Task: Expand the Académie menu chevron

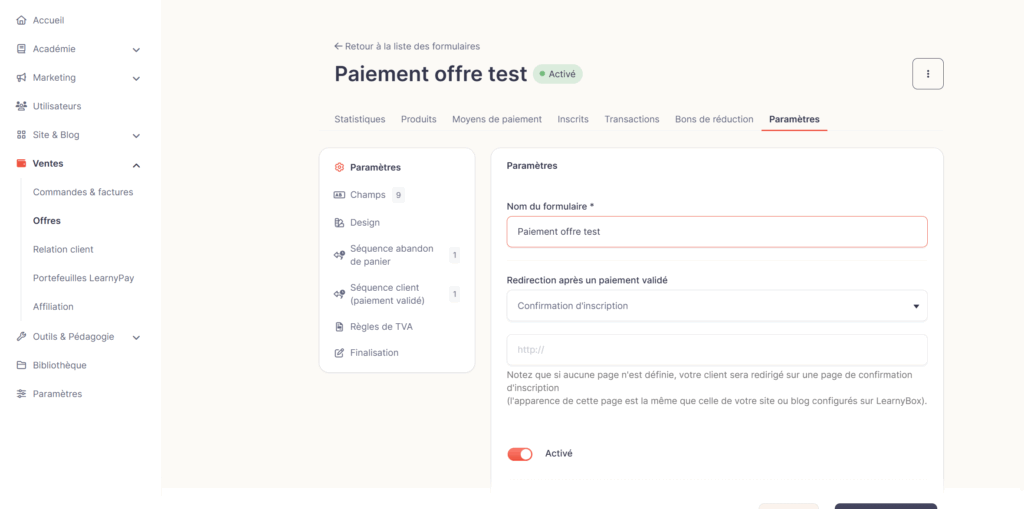Action: point(136,50)
